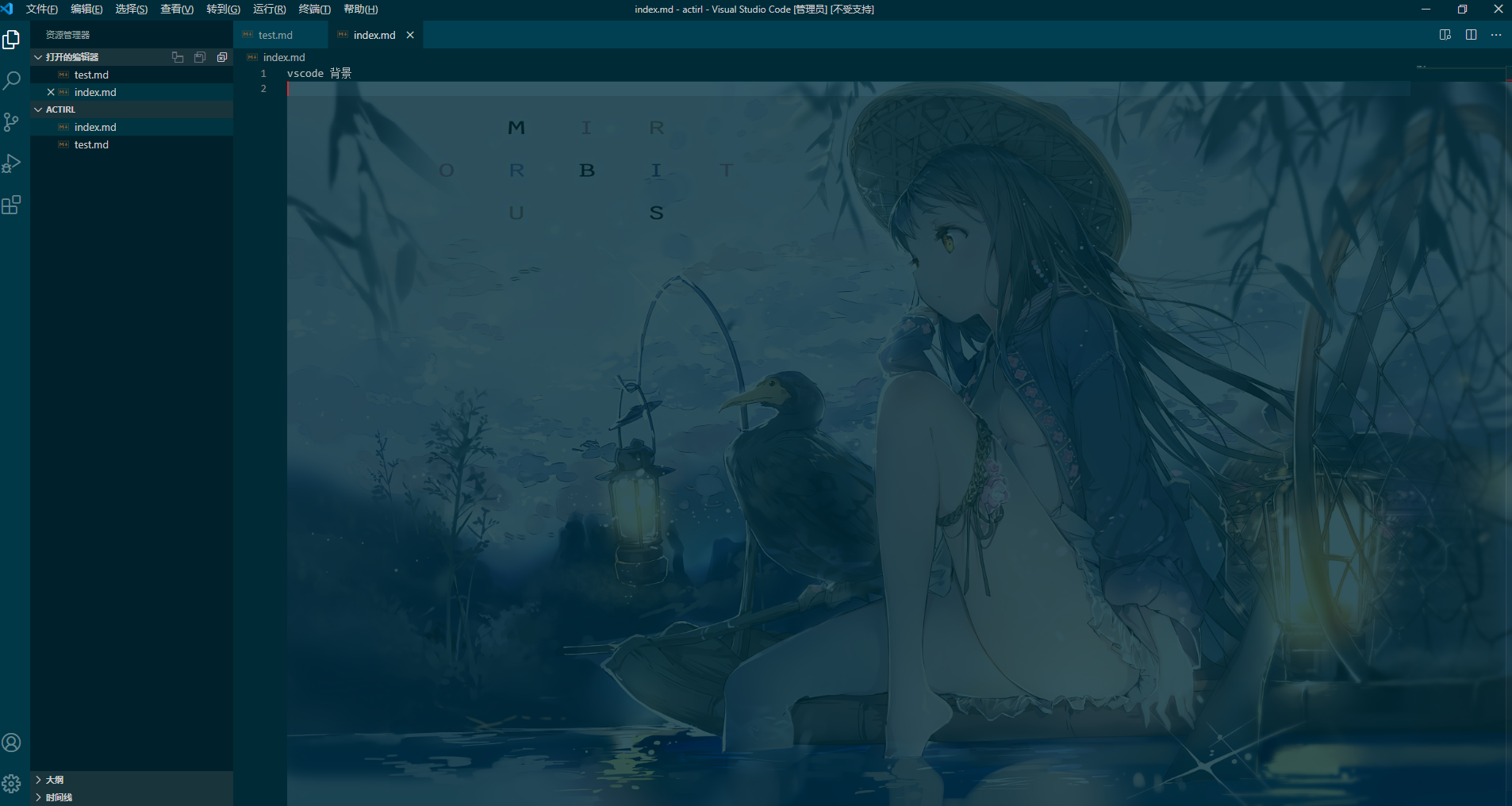1512x806 pixels.
Task: Minimize the VS Code window
Action: coord(1426,9)
